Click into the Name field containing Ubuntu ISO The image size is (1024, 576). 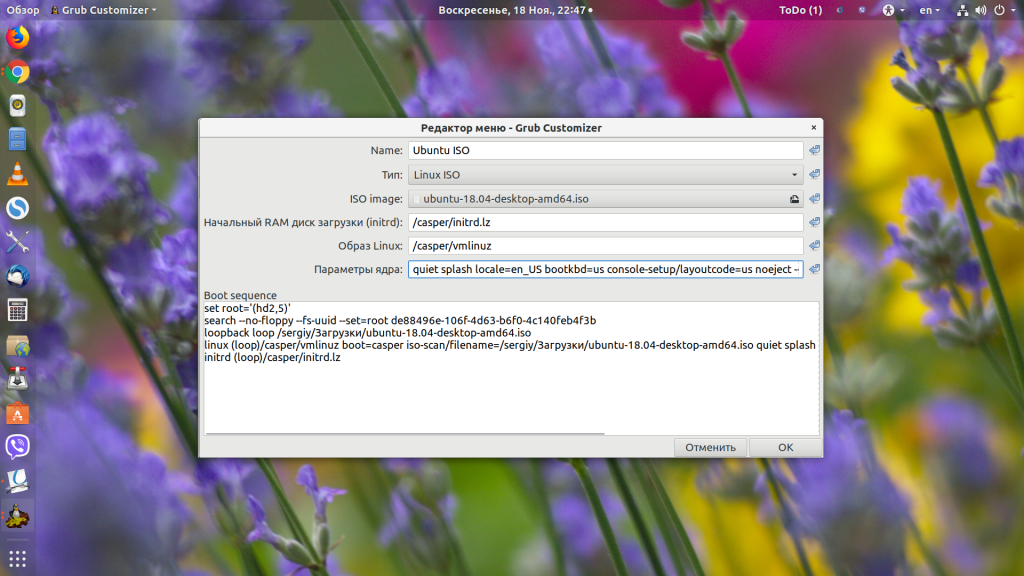pos(605,151)
